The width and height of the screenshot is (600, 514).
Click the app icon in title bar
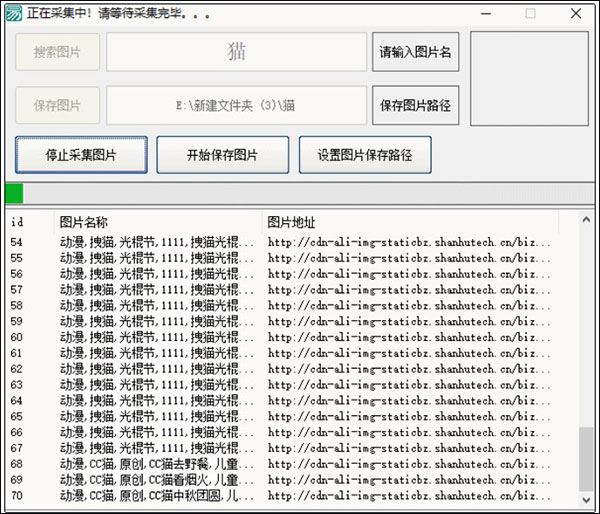(14, 14)
